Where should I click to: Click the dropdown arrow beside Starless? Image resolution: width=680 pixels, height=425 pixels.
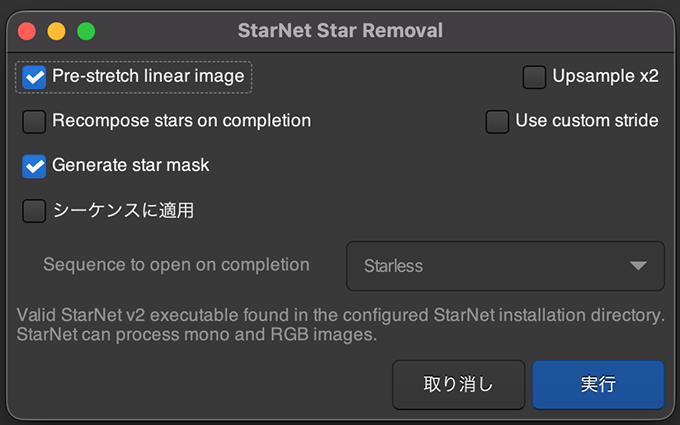[x=637, y=266]
